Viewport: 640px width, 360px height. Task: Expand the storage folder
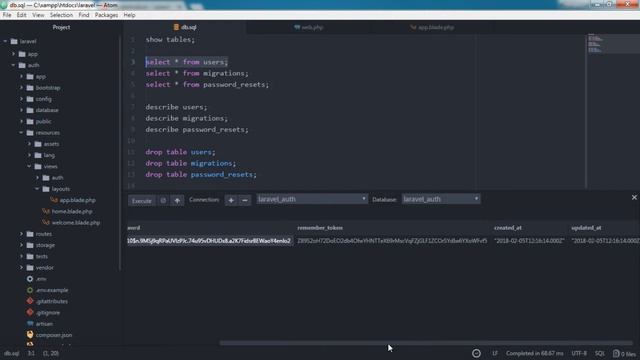point(22,245)
